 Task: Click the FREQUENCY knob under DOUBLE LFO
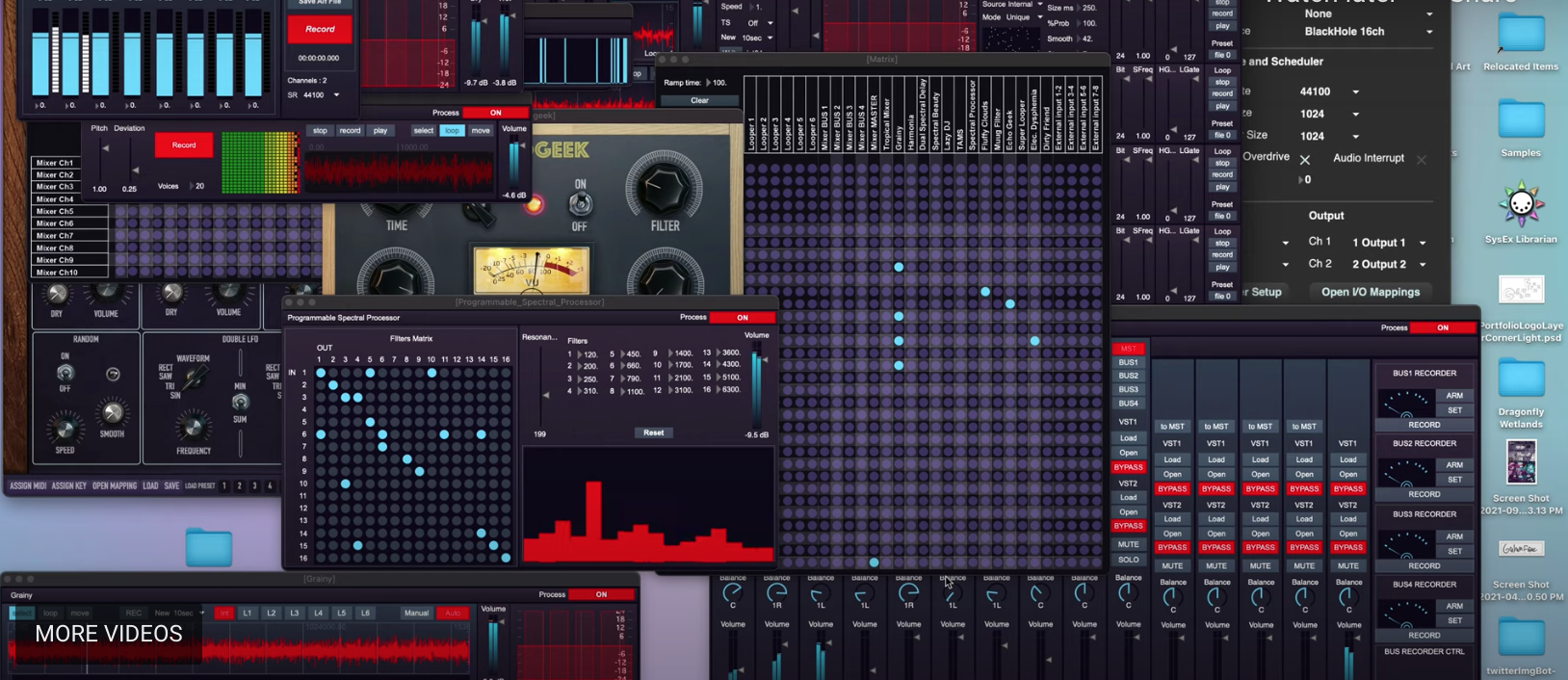pos(193,425)
